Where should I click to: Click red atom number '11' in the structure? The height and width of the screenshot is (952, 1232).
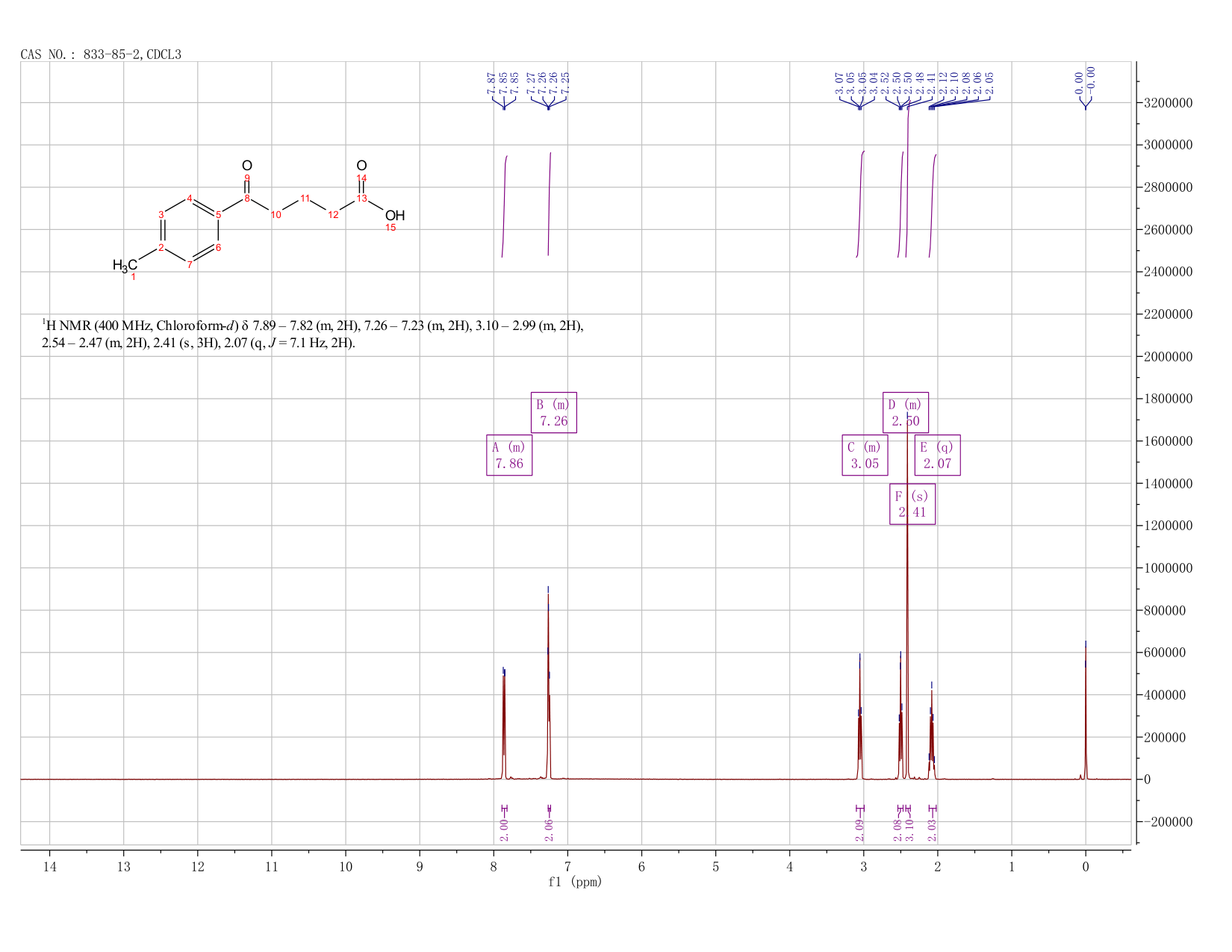305,198
